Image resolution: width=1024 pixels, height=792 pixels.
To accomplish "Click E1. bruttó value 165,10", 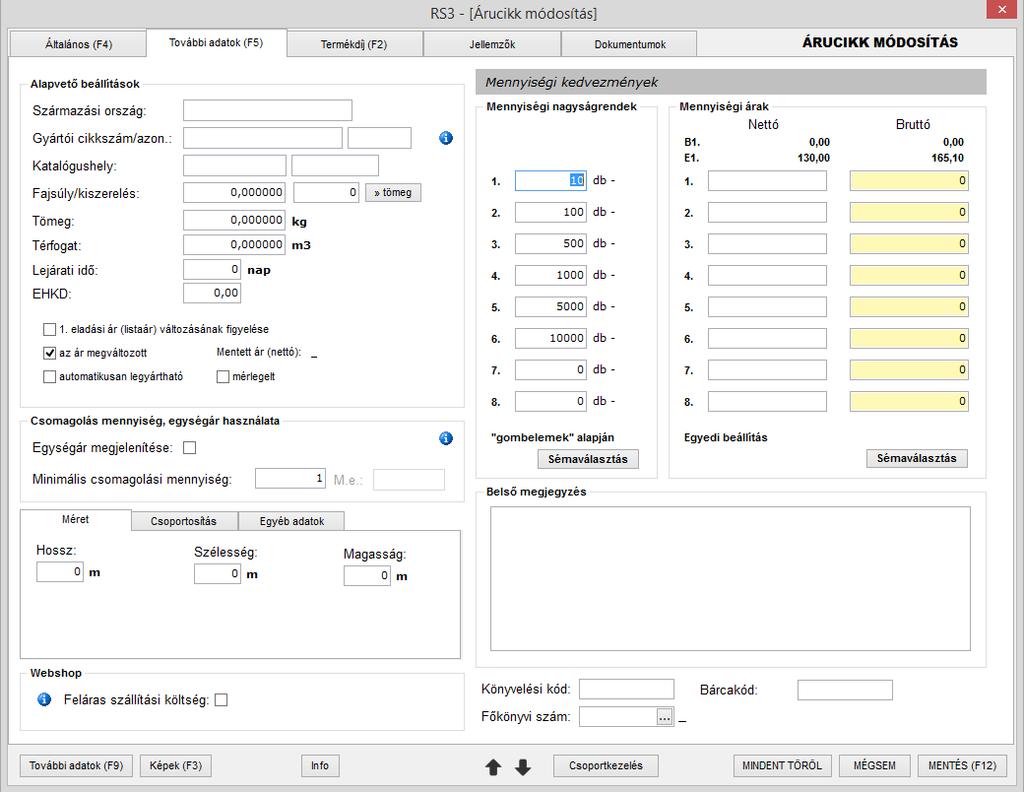I will (x=947, y=158).
